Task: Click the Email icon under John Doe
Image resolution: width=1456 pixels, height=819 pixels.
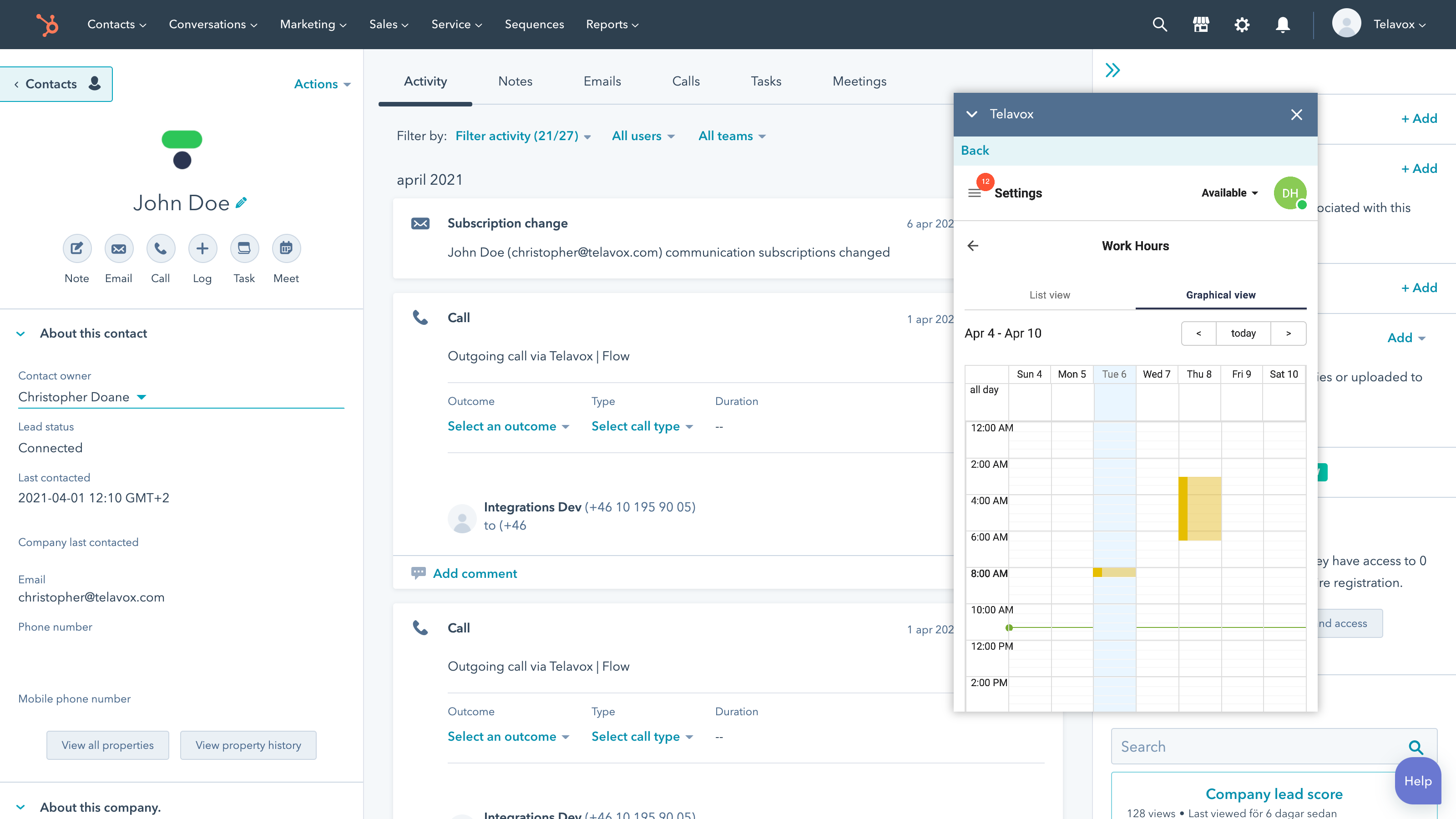Action: (x=119, y=249)
